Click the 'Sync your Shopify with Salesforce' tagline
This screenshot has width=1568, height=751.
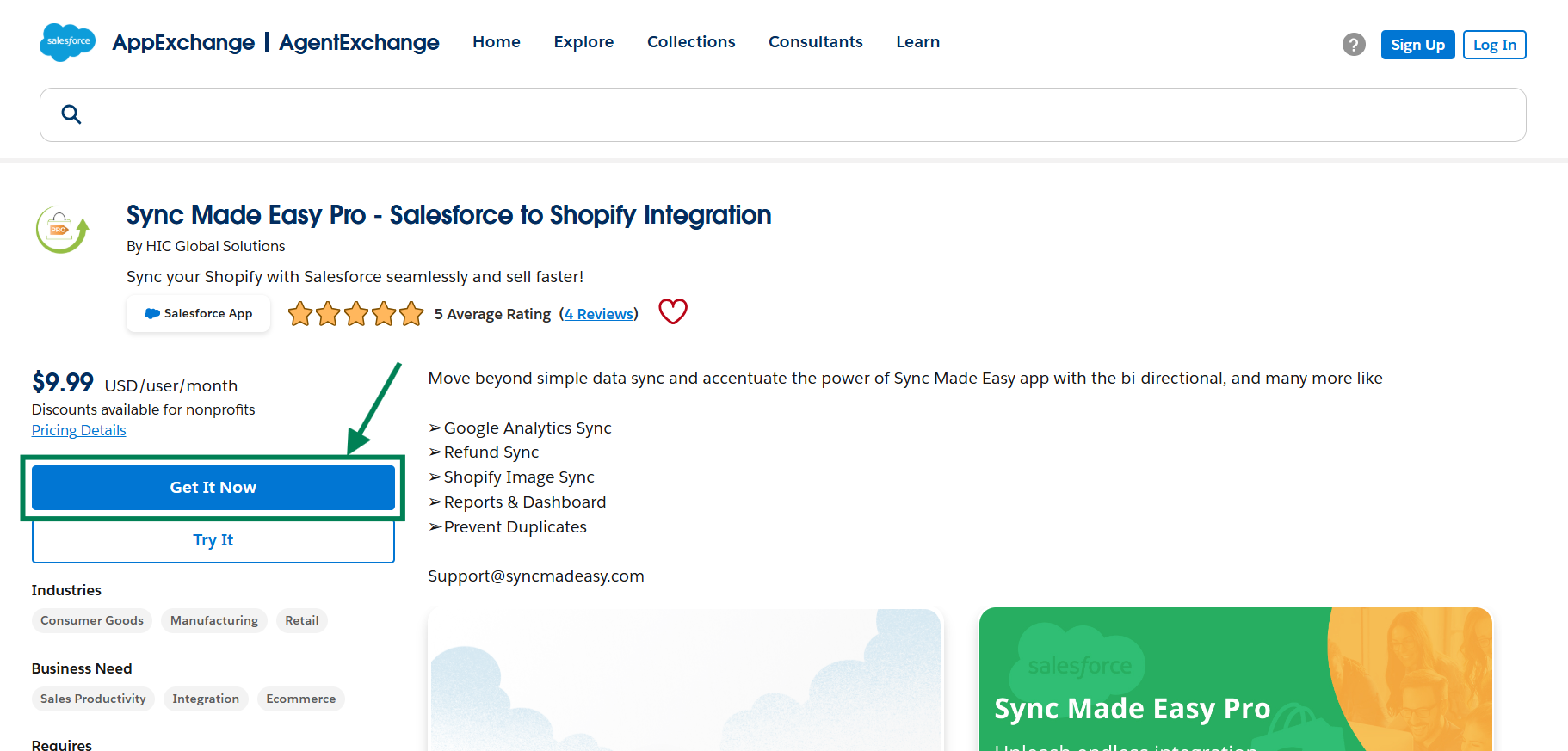click(355, 277)
